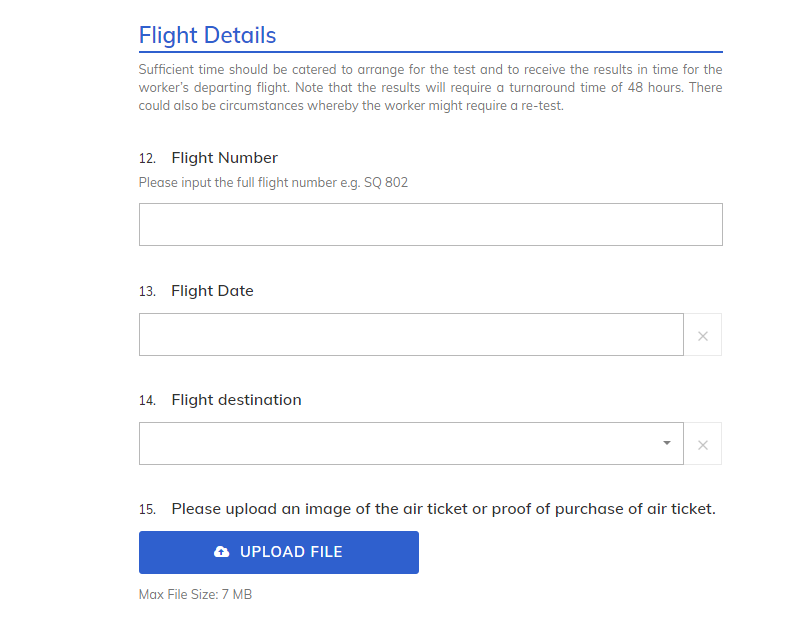Click the Flight Details heading
The width and height of the screenshot is (805, 622).
[x=207, y=36]
